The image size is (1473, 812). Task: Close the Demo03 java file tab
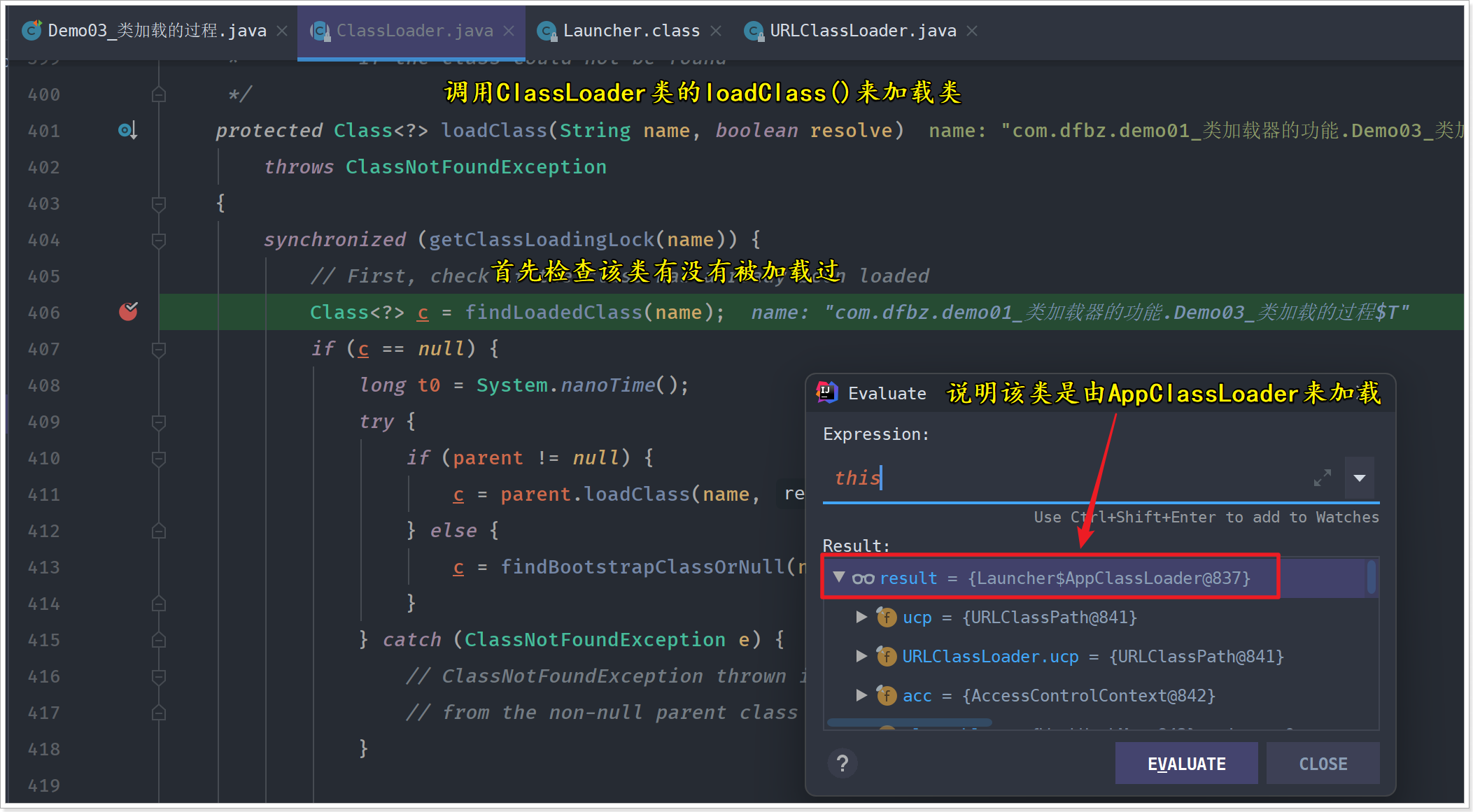pyautogui.click(x=281, y=31)
